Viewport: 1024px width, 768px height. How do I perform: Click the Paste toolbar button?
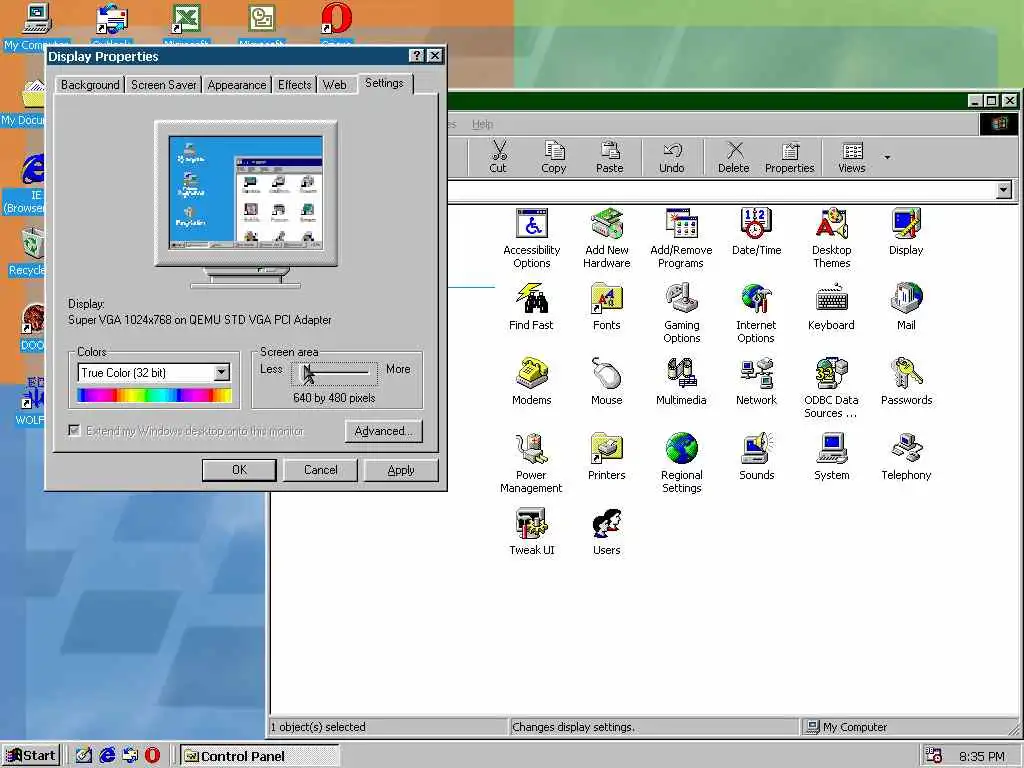point(609,157)
